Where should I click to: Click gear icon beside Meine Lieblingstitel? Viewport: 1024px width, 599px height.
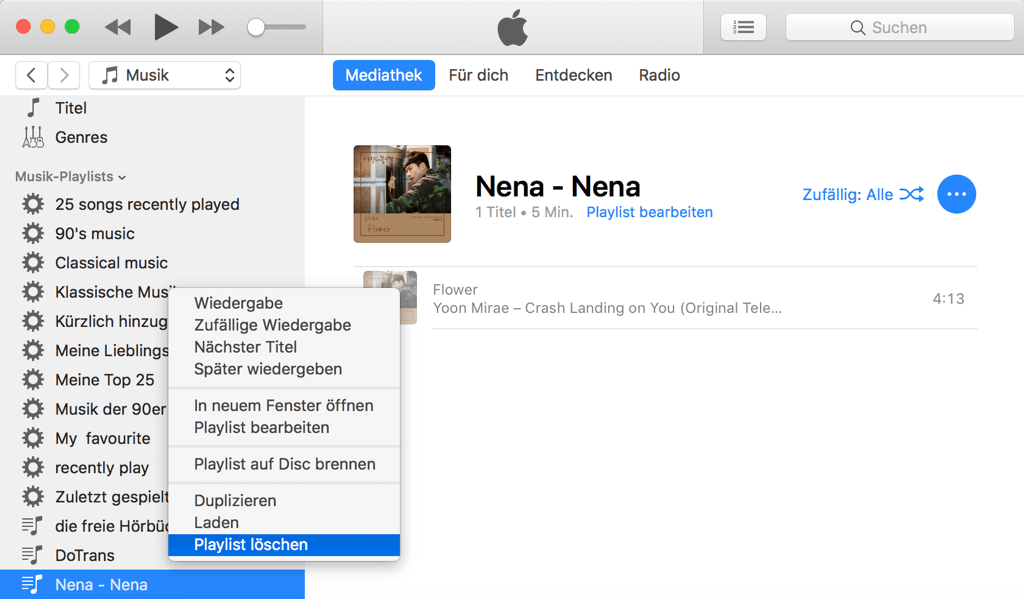click(x=33, y=351)
